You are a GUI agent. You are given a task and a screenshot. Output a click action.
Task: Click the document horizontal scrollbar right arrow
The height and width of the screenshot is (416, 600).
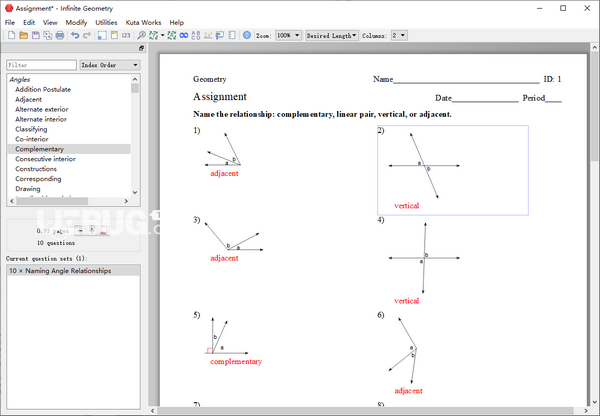pos(585,411)
